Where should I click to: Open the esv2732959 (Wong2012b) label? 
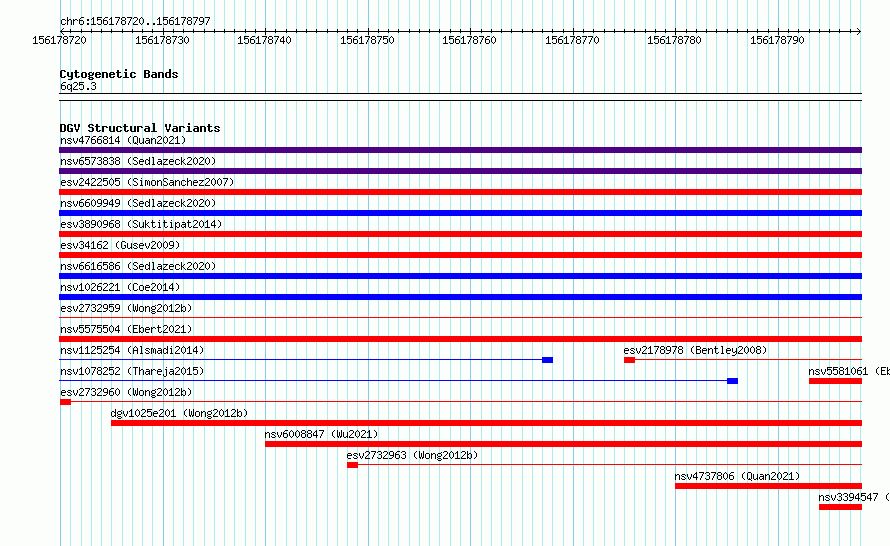click(126, 308)
